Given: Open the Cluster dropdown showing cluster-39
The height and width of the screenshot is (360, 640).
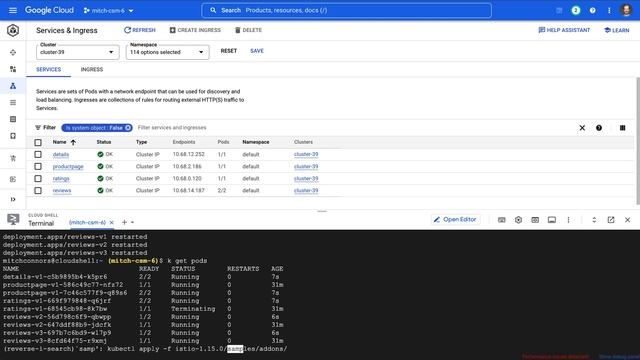Looking at the screenshot, I should click(x=78, y=52).
